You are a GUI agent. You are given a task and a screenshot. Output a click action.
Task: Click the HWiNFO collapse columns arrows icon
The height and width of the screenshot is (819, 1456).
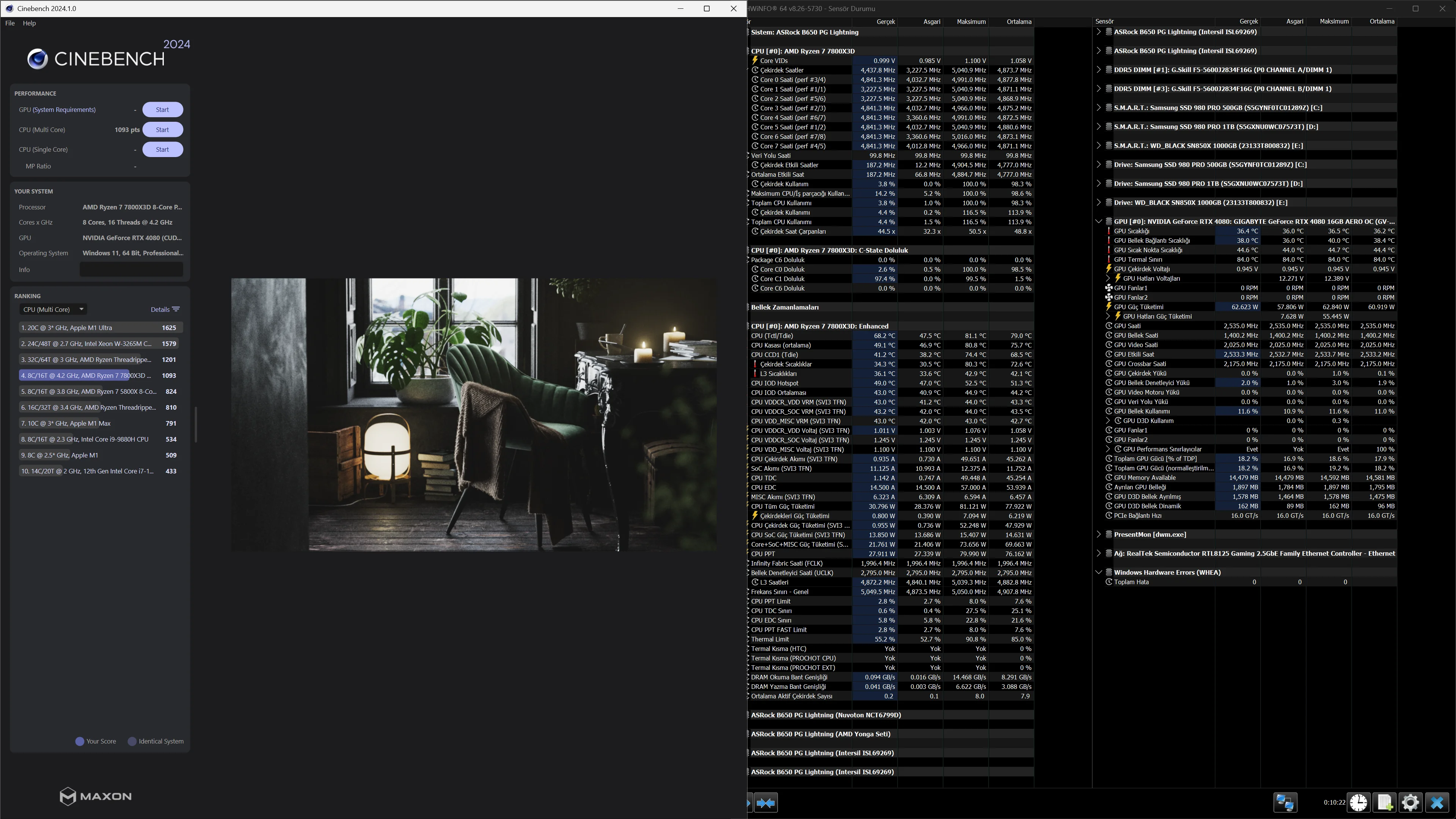pyautogui.click(x=766, y=803)
